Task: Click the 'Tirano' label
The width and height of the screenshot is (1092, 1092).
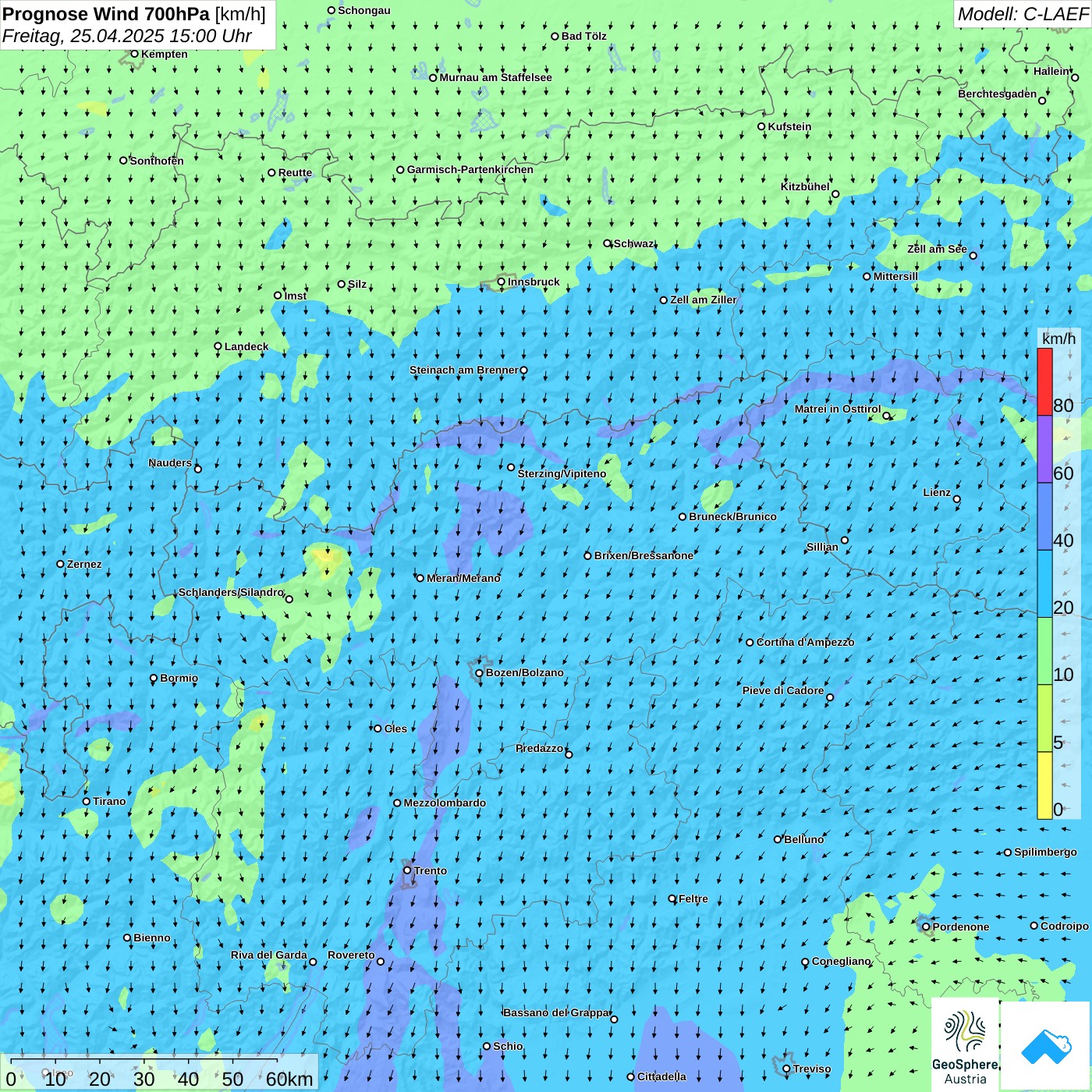Action: 109,801
